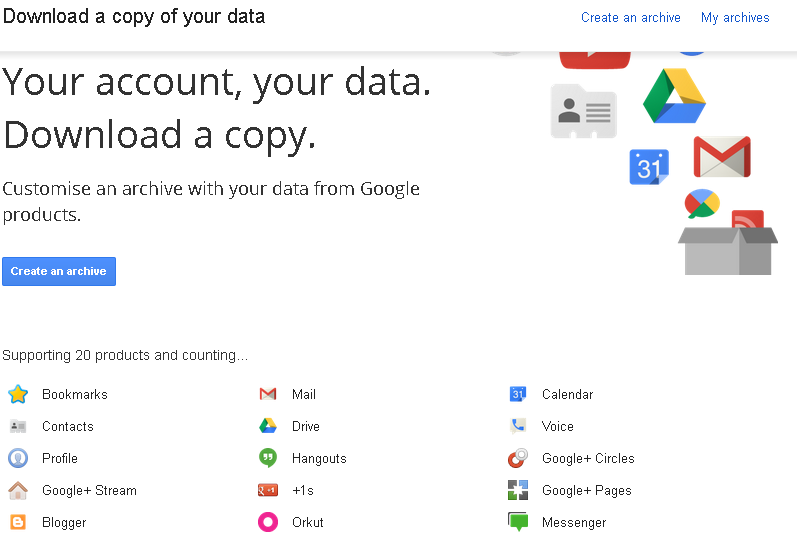The width and height of the screenshot is (811, 541).
Task: Click the Hangouts green bubble icon
Action: [x=268, y=458]
